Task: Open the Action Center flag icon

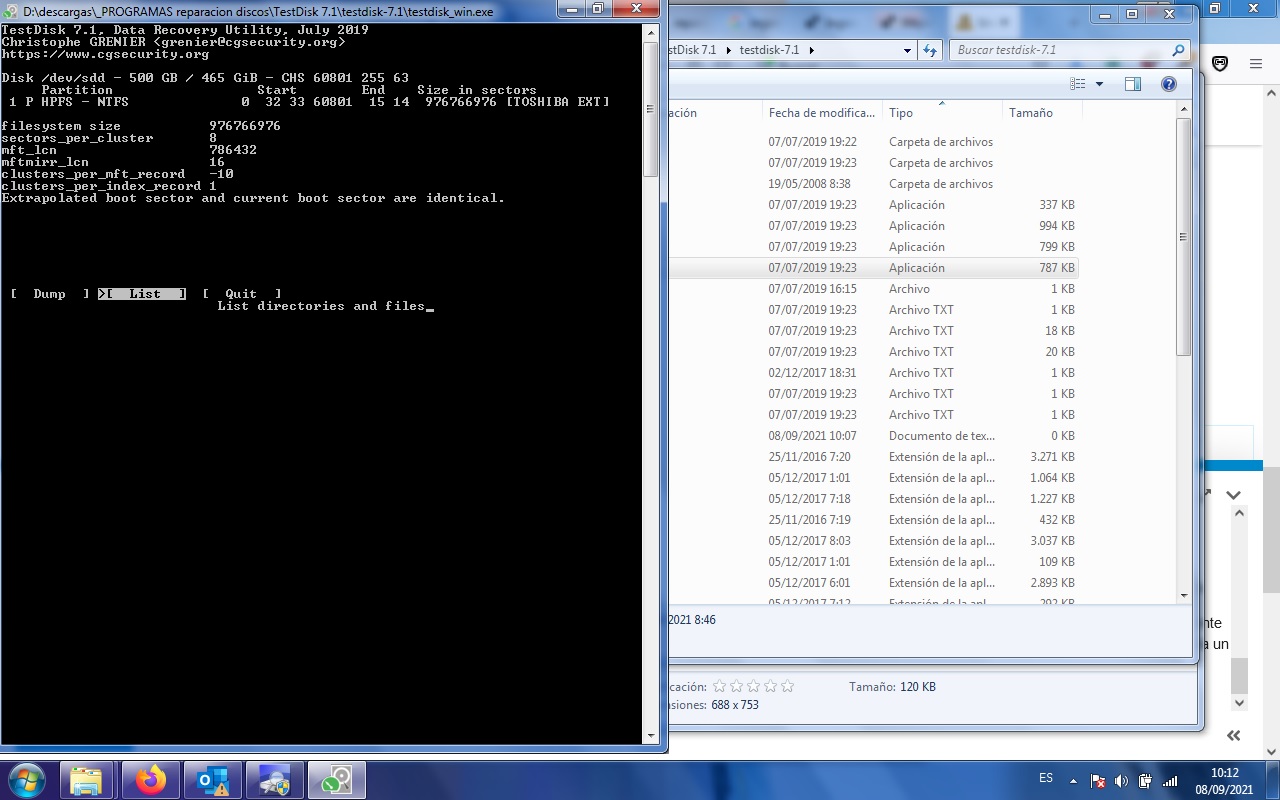Action: click(1097, 781)
